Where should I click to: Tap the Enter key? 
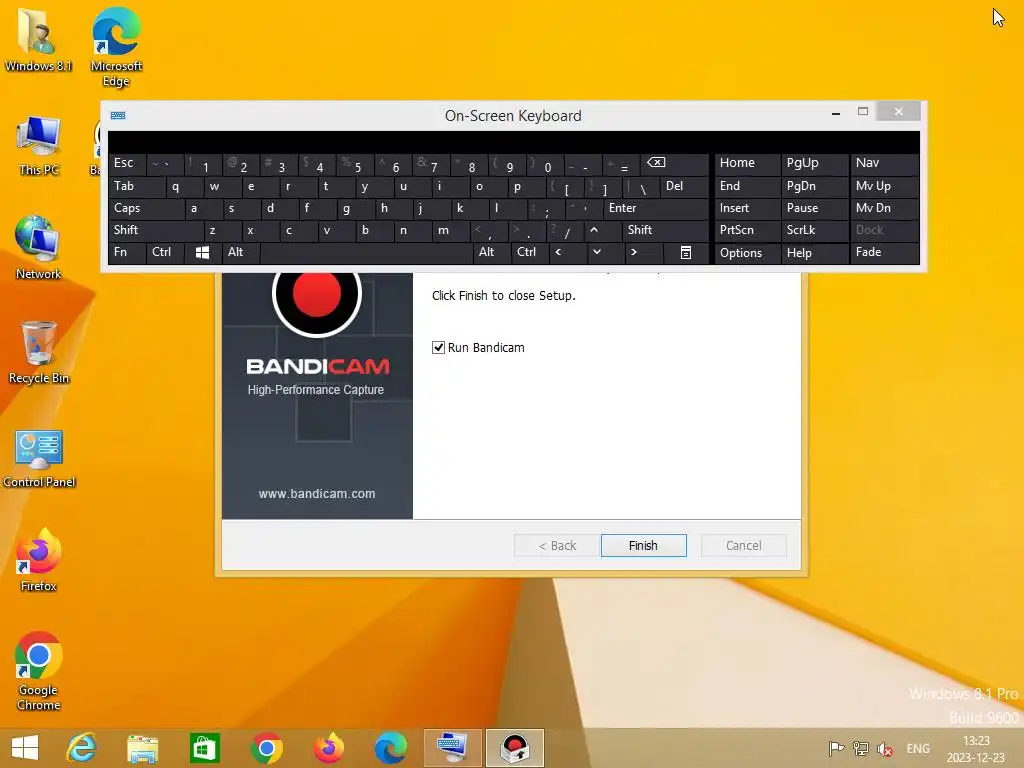(656, 208)
